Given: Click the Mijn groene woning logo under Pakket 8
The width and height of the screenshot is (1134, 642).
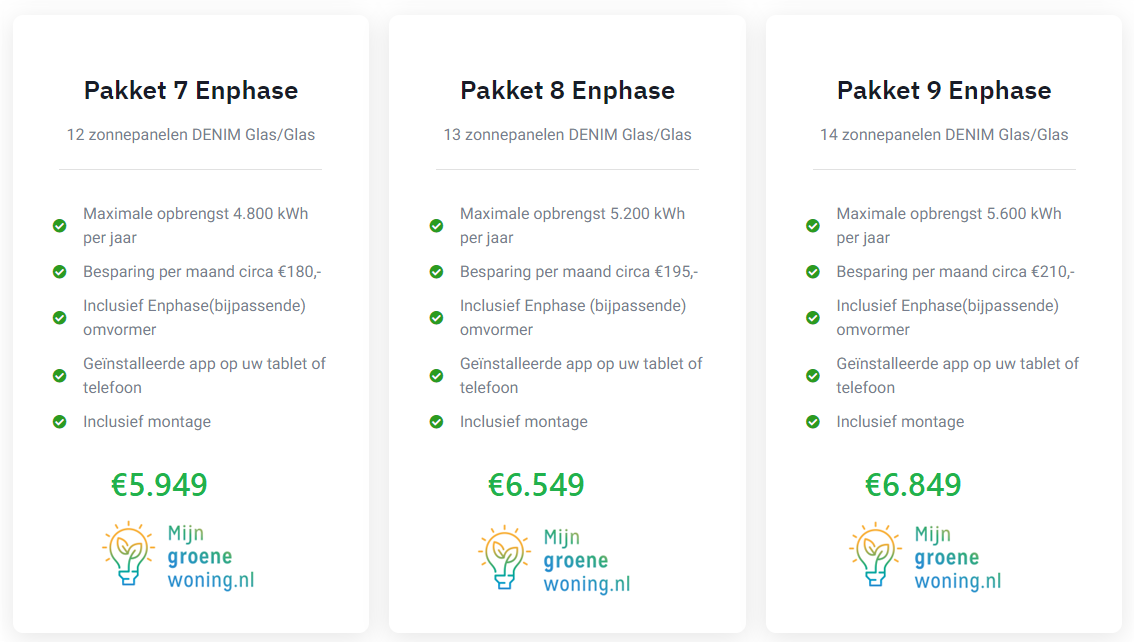Looking at the screenshot, I should click(x=554, y=558).
